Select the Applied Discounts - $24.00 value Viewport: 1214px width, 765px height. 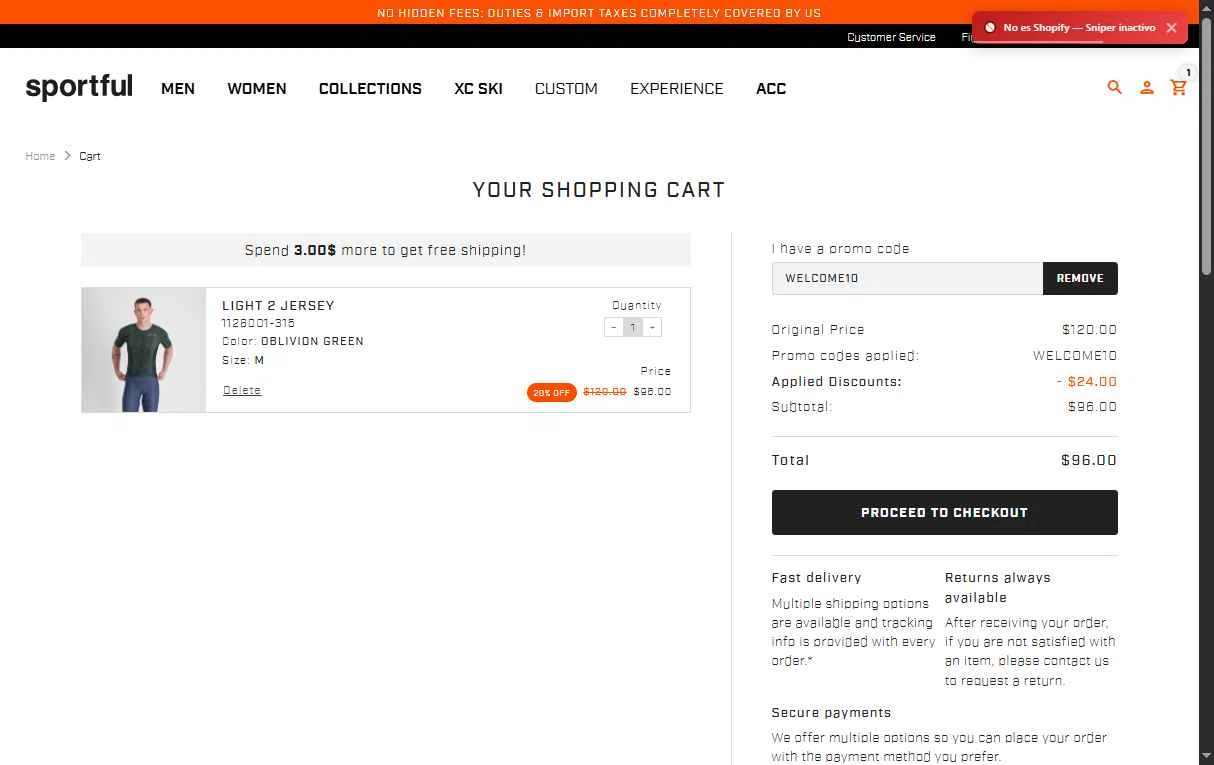(1087, 381)
